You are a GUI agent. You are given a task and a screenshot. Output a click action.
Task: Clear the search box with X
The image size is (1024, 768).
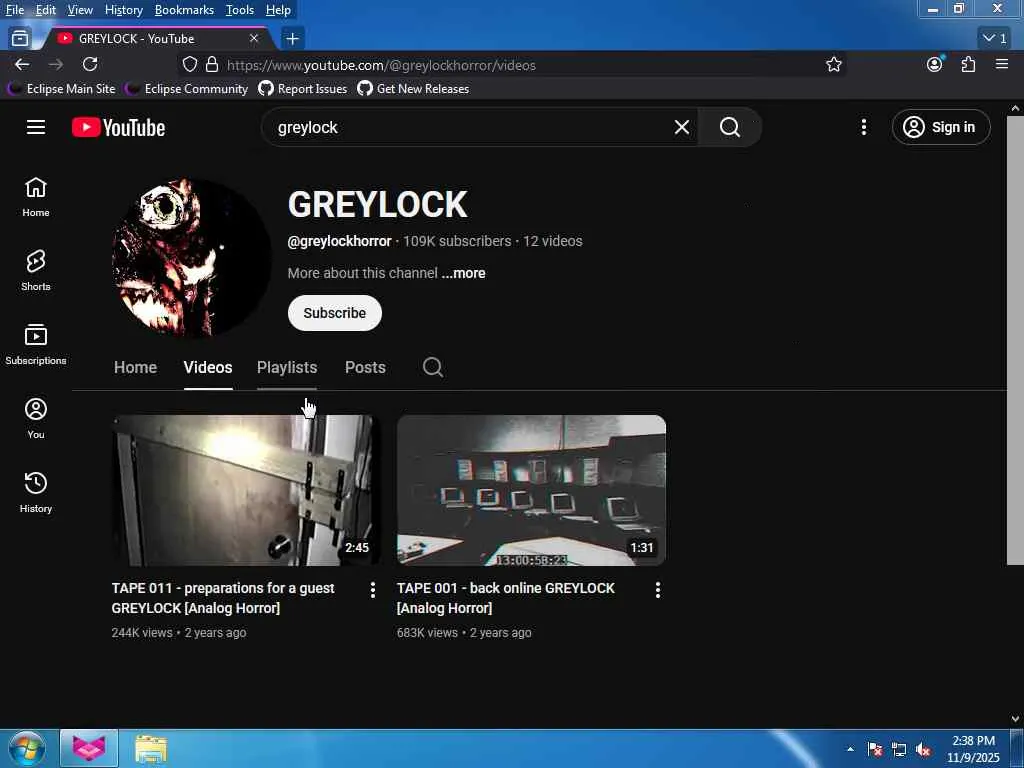(x=681, y=127)
